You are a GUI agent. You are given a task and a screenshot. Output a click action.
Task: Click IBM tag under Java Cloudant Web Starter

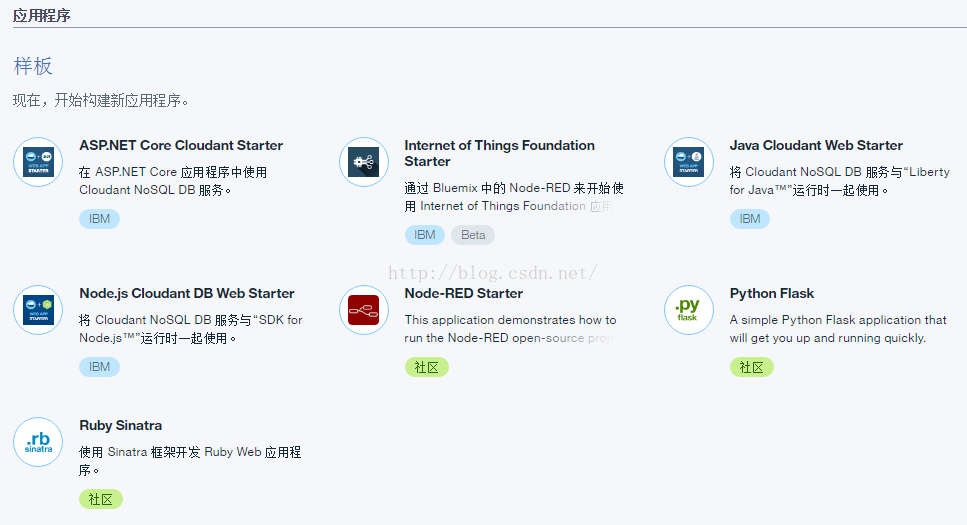750,219
